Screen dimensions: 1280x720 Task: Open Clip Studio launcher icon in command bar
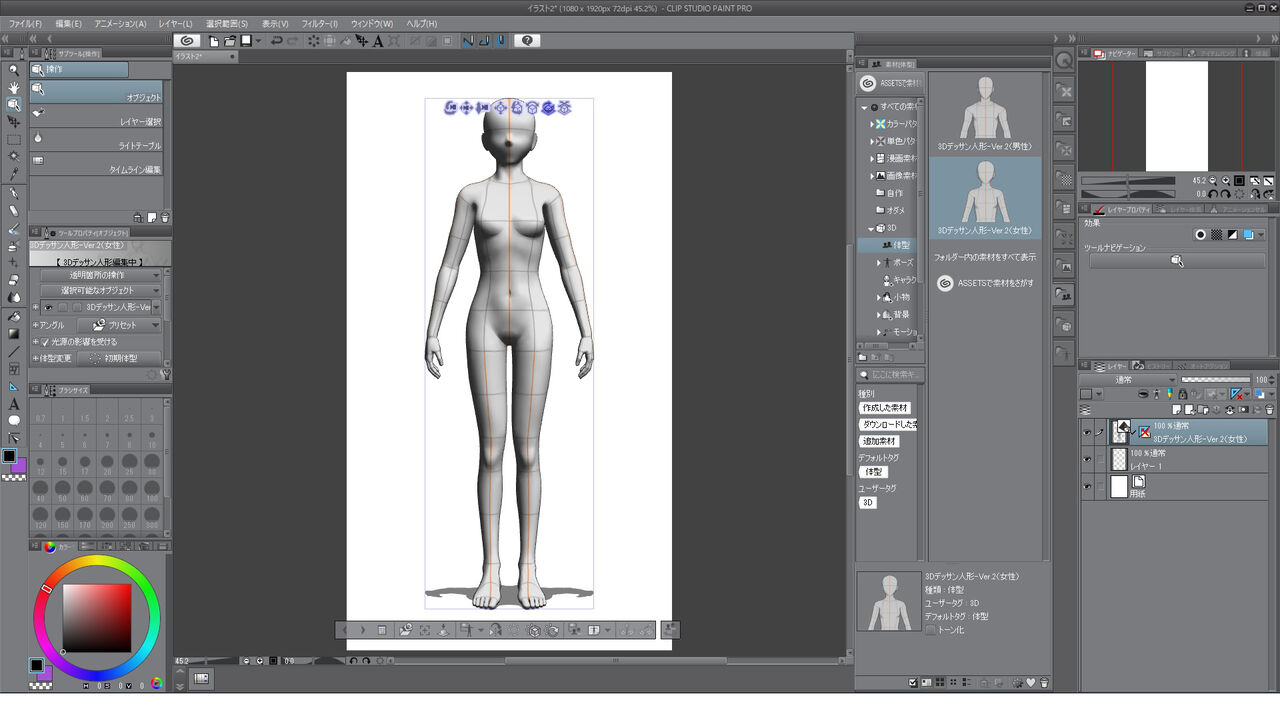(186, 41)
